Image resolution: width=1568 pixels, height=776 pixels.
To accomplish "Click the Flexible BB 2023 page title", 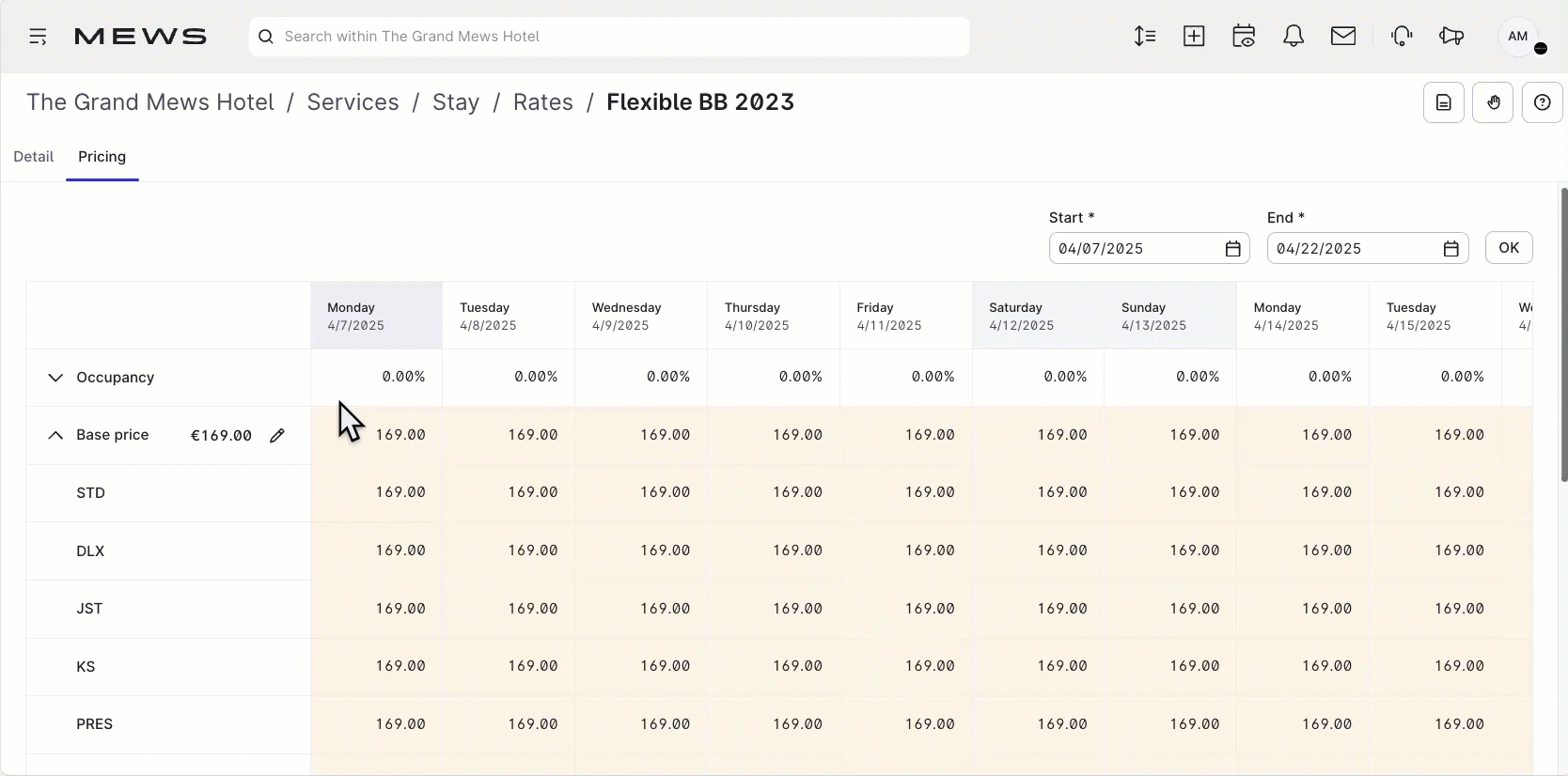I will (700, 102).
